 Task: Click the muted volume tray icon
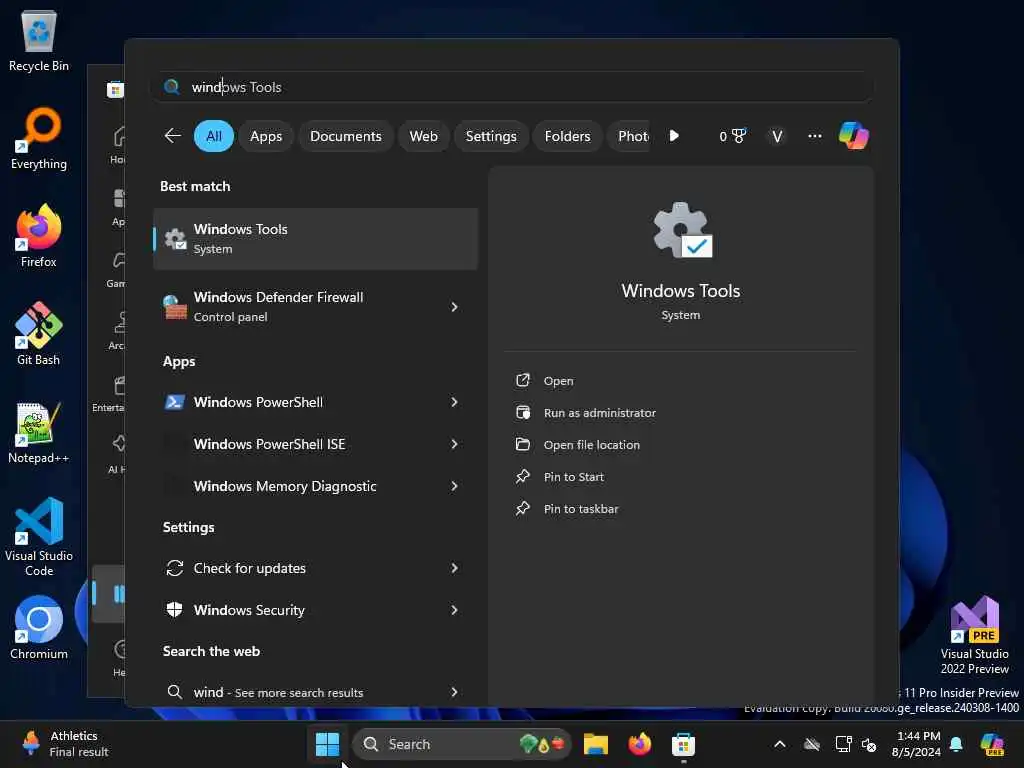pos(869,744)
